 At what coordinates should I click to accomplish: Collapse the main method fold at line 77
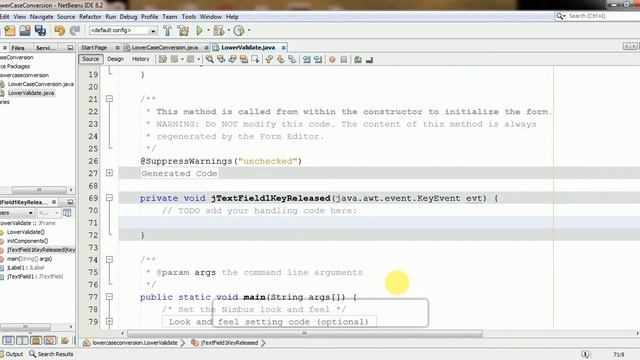pos(109,297)
